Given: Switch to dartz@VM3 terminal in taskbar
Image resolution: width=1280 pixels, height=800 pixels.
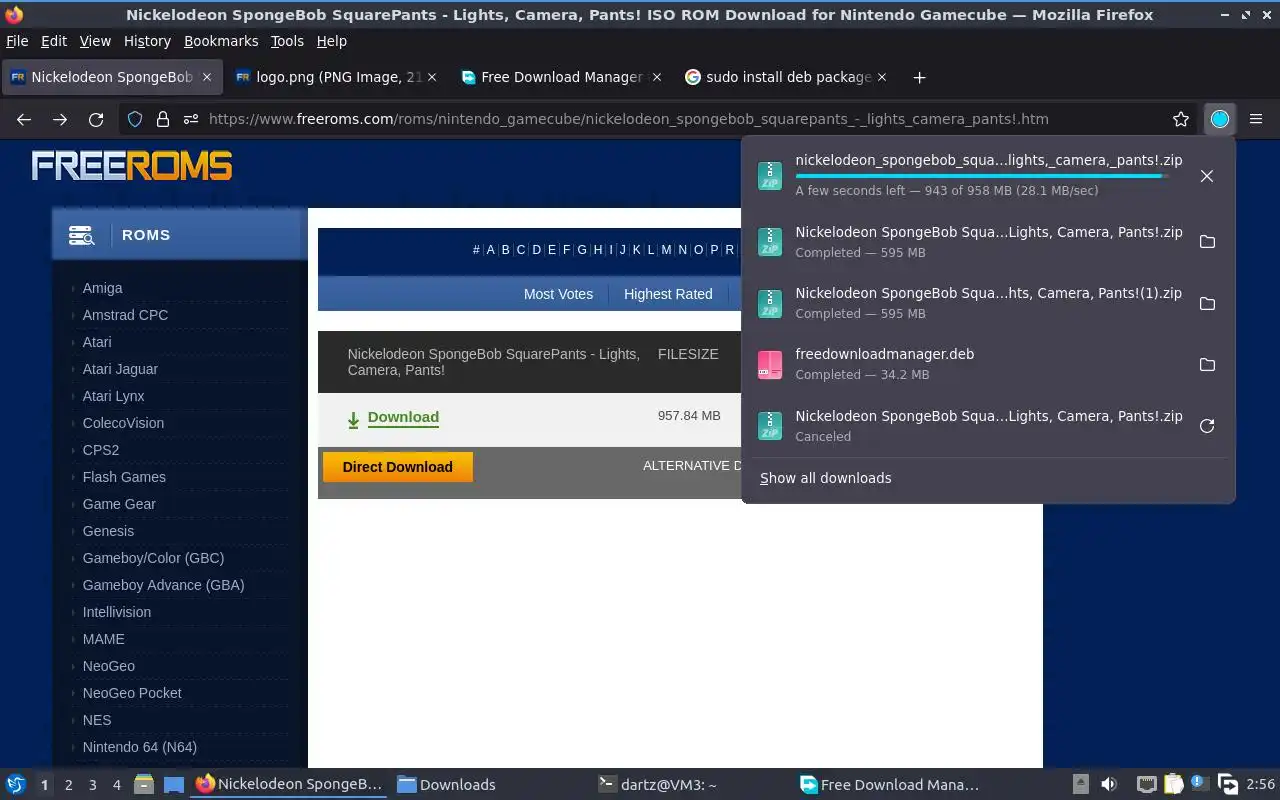Looking at the screenshot, I should click(x=658, y=785).
